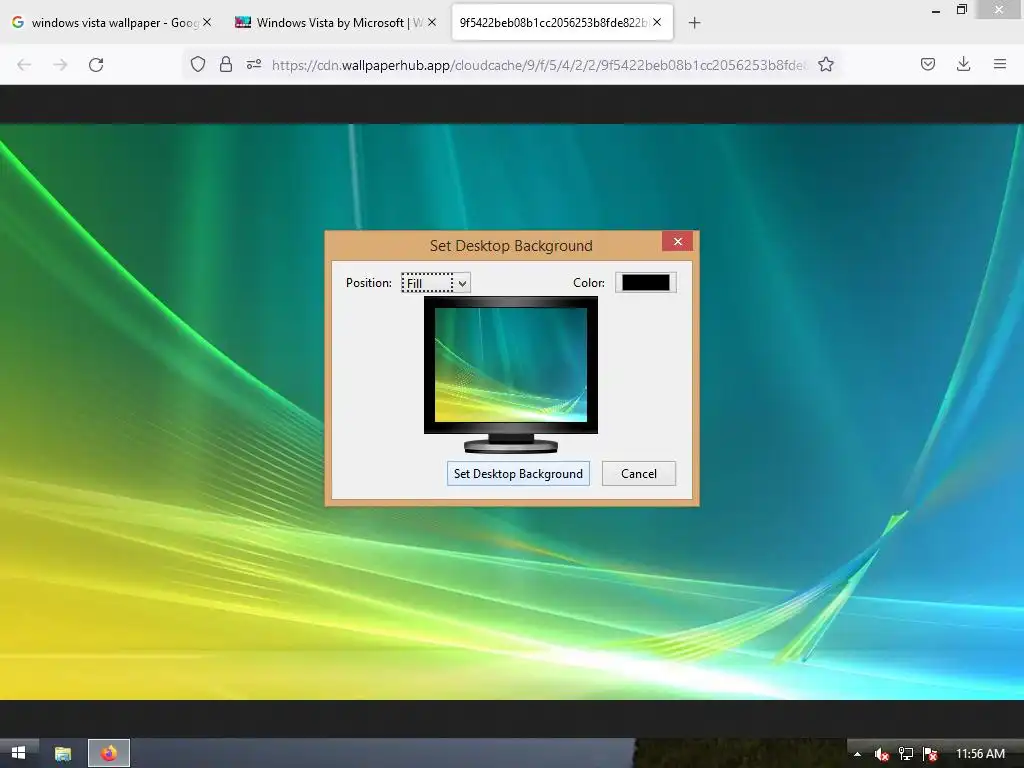Pick a background Color from the black swatch

645,282
